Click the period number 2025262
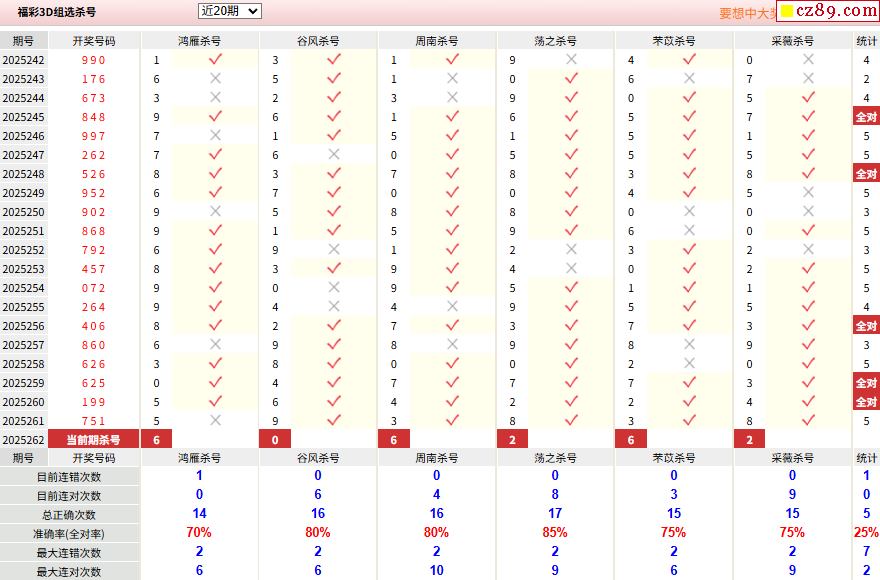880x580 pixels. point(24,440)
